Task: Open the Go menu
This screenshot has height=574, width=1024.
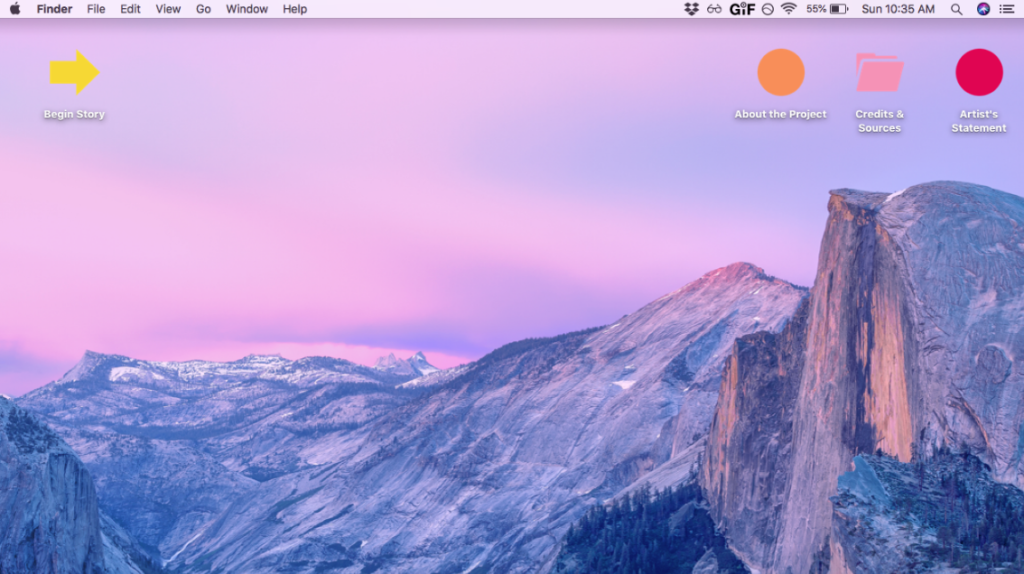Action: [x=203, y=9]
